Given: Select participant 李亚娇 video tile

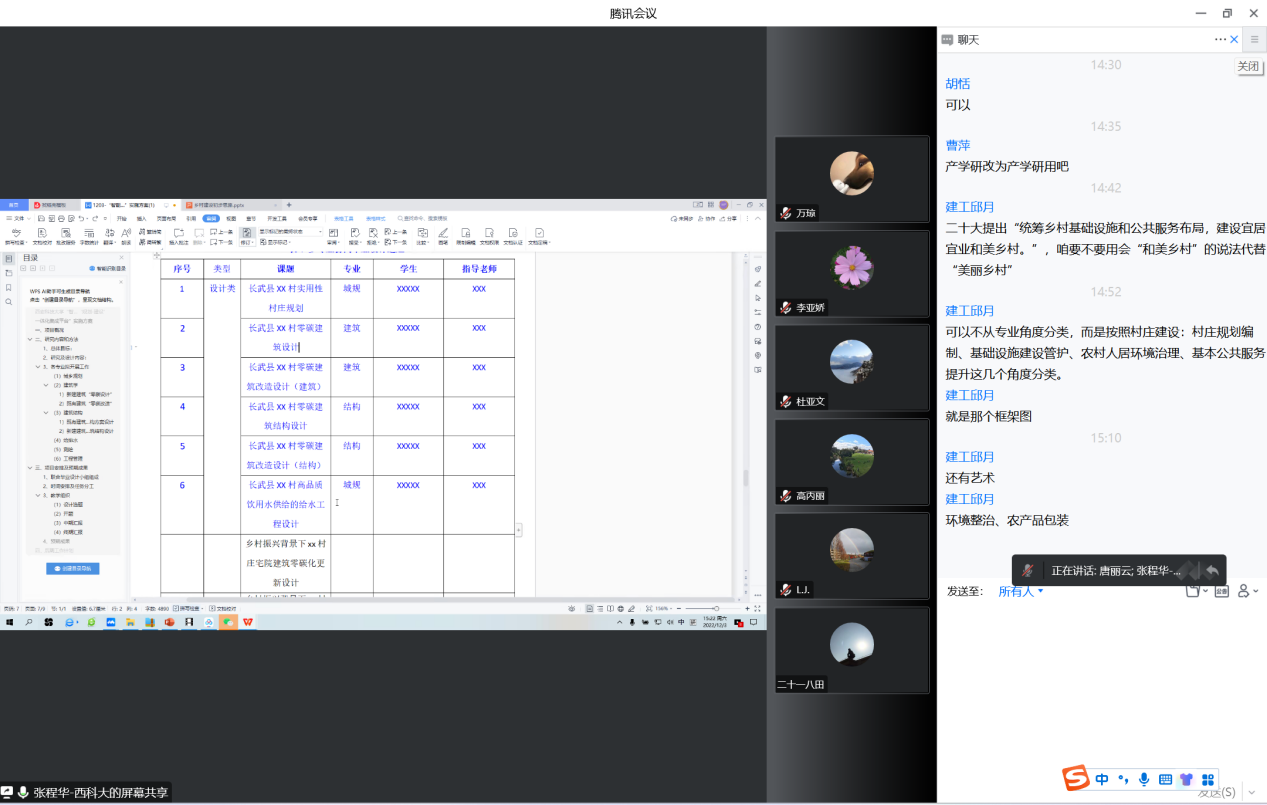Looking at the screenshot, I should (x=852, y=274).
